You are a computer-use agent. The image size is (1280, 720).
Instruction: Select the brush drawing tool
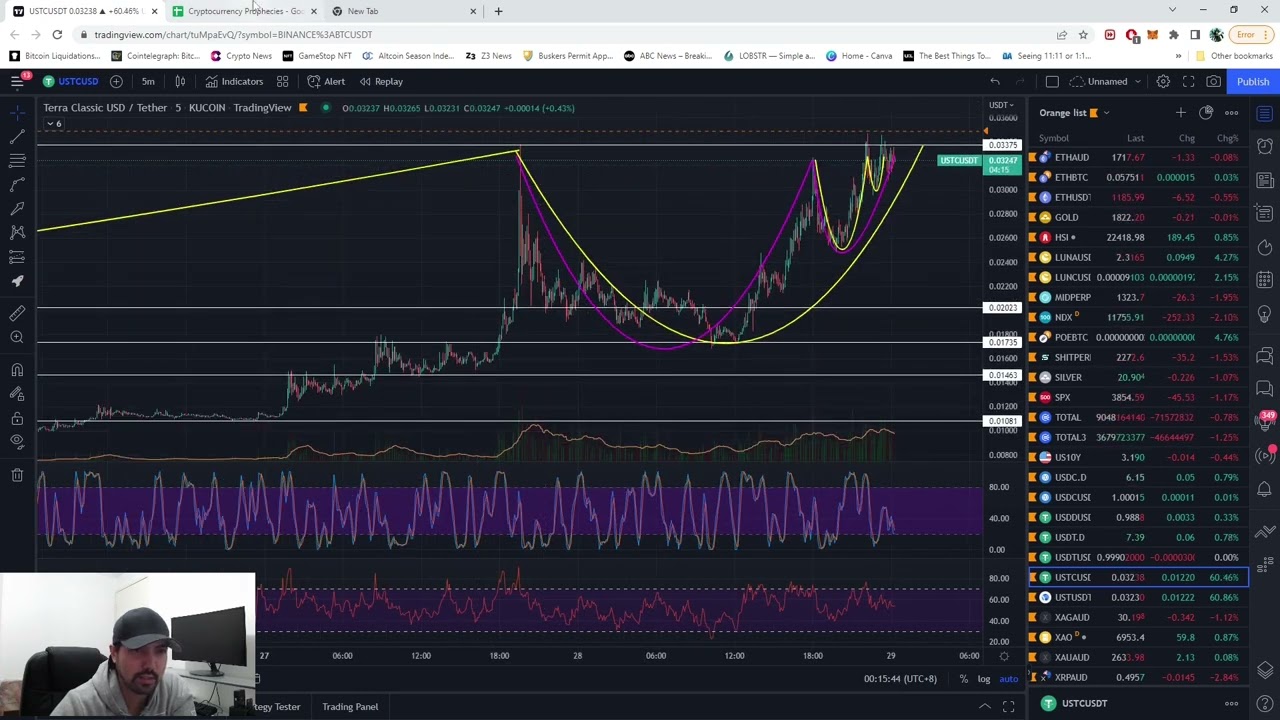(x=17, y=184)
